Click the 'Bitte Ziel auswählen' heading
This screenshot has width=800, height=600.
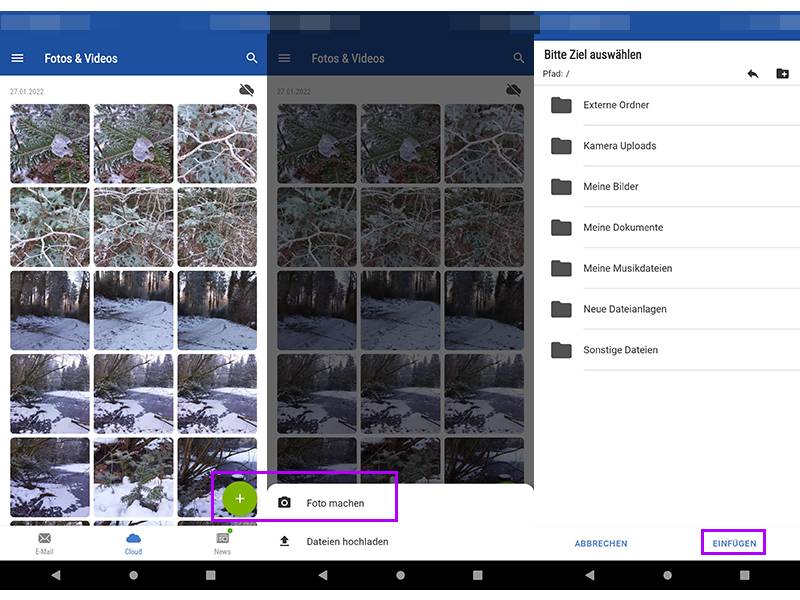[x=593, y=55]
